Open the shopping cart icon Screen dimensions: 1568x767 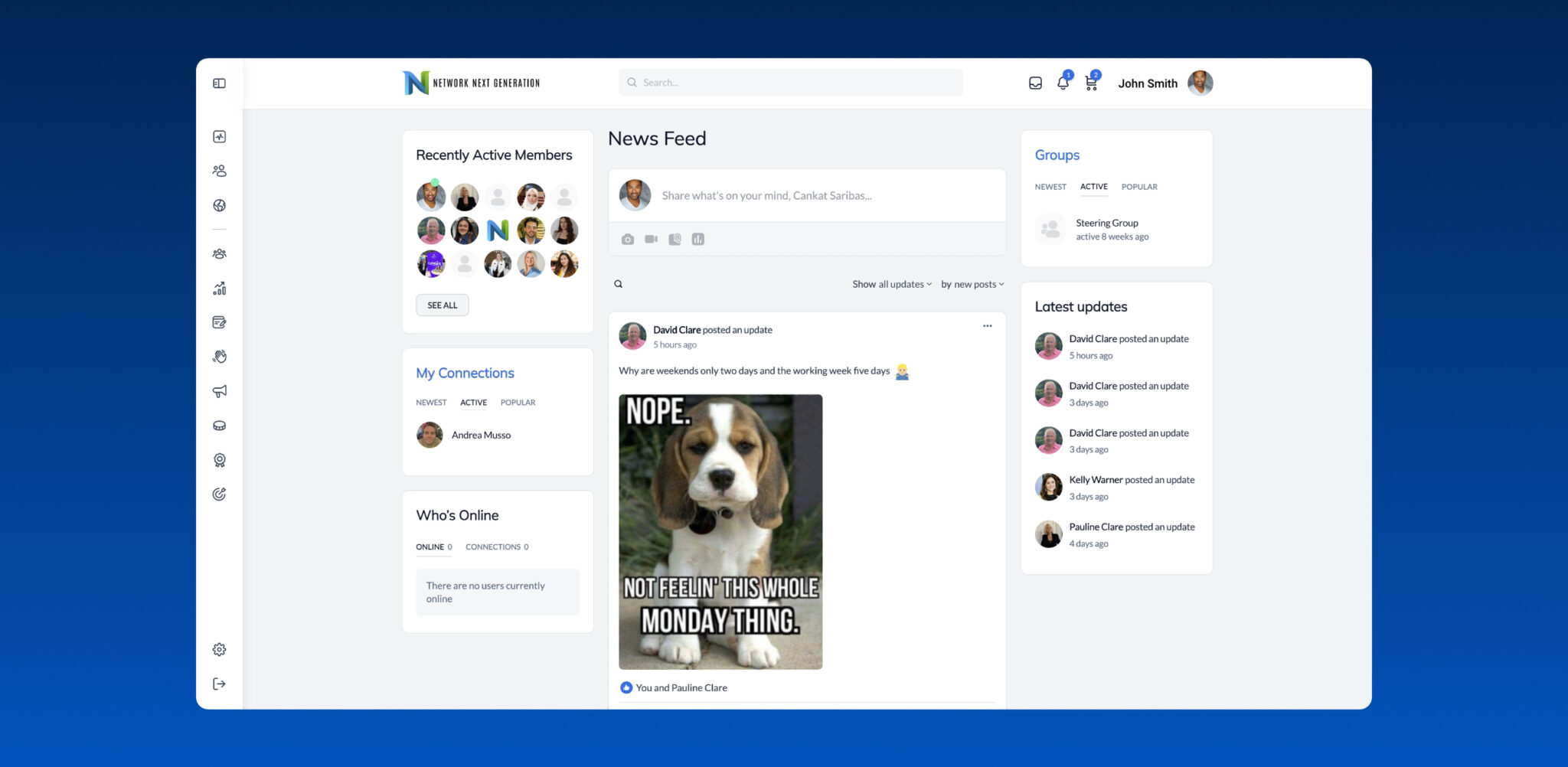(1091, 83)
